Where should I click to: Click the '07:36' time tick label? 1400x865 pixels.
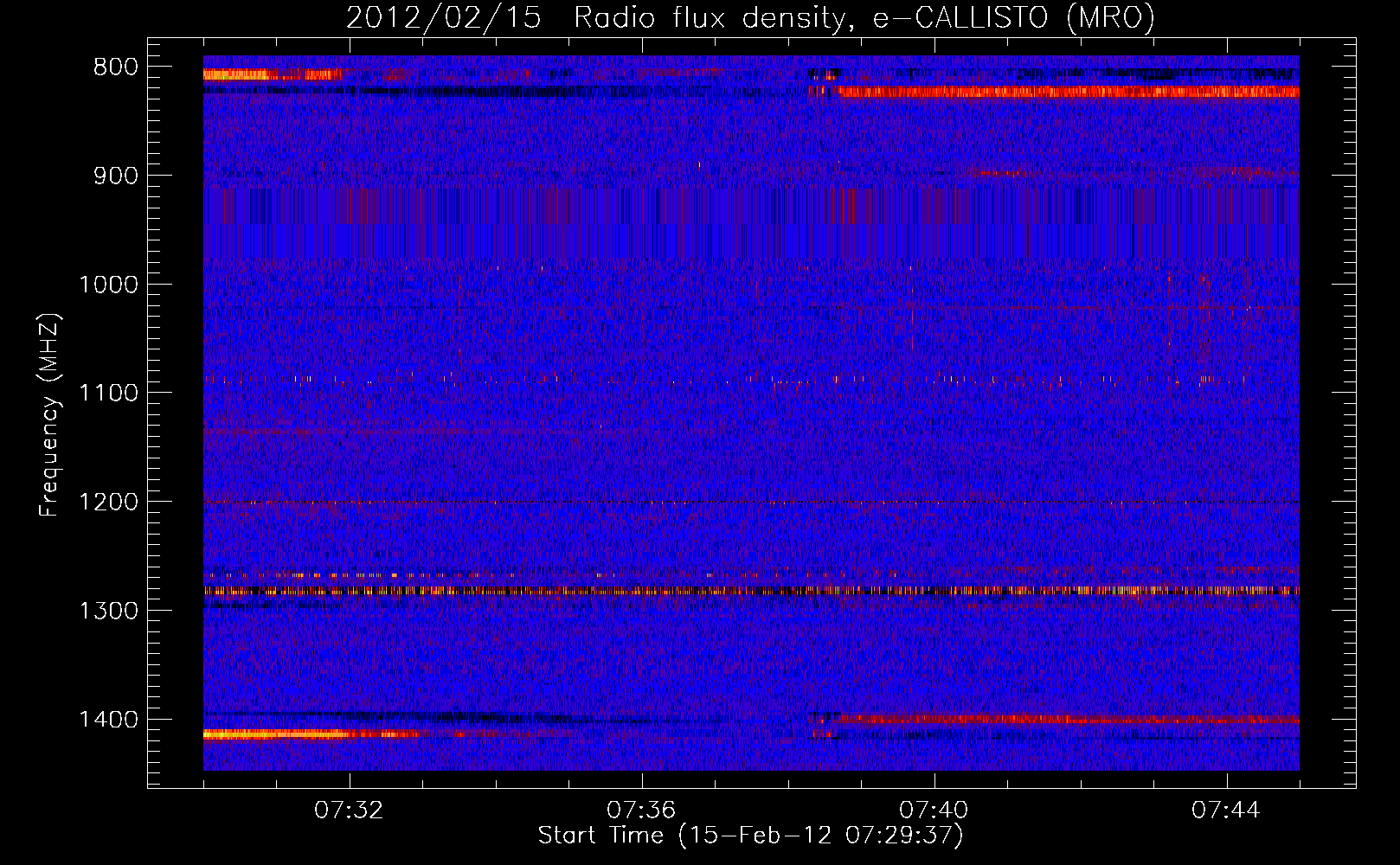point(641,811)
